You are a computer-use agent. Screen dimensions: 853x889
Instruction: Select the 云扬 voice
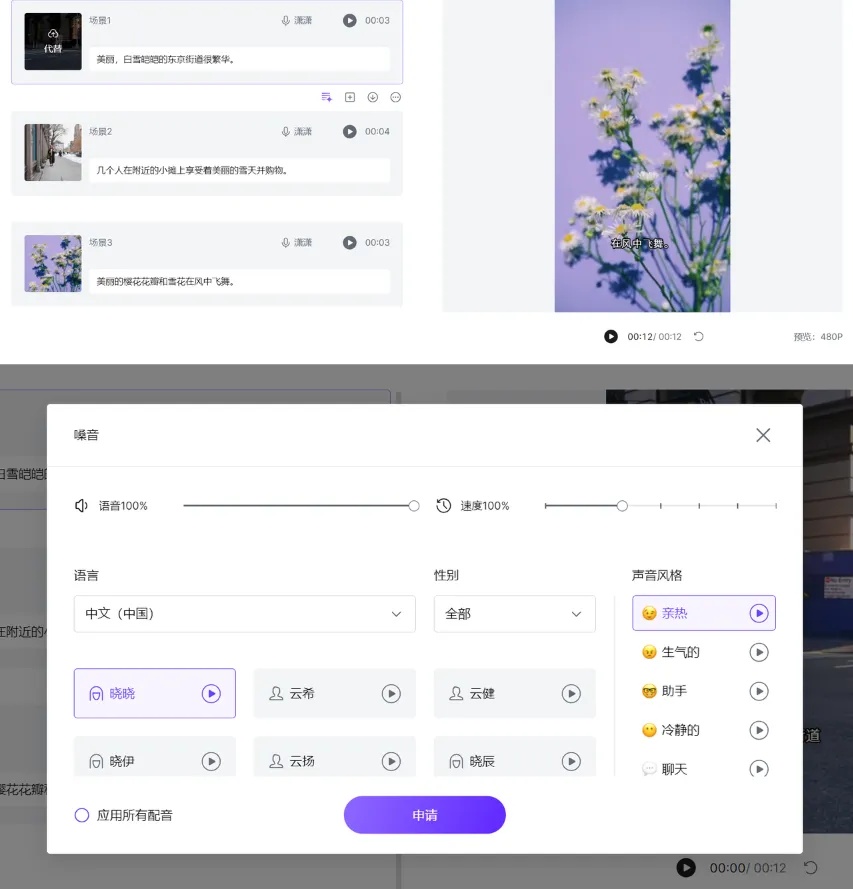click(334, 756)
